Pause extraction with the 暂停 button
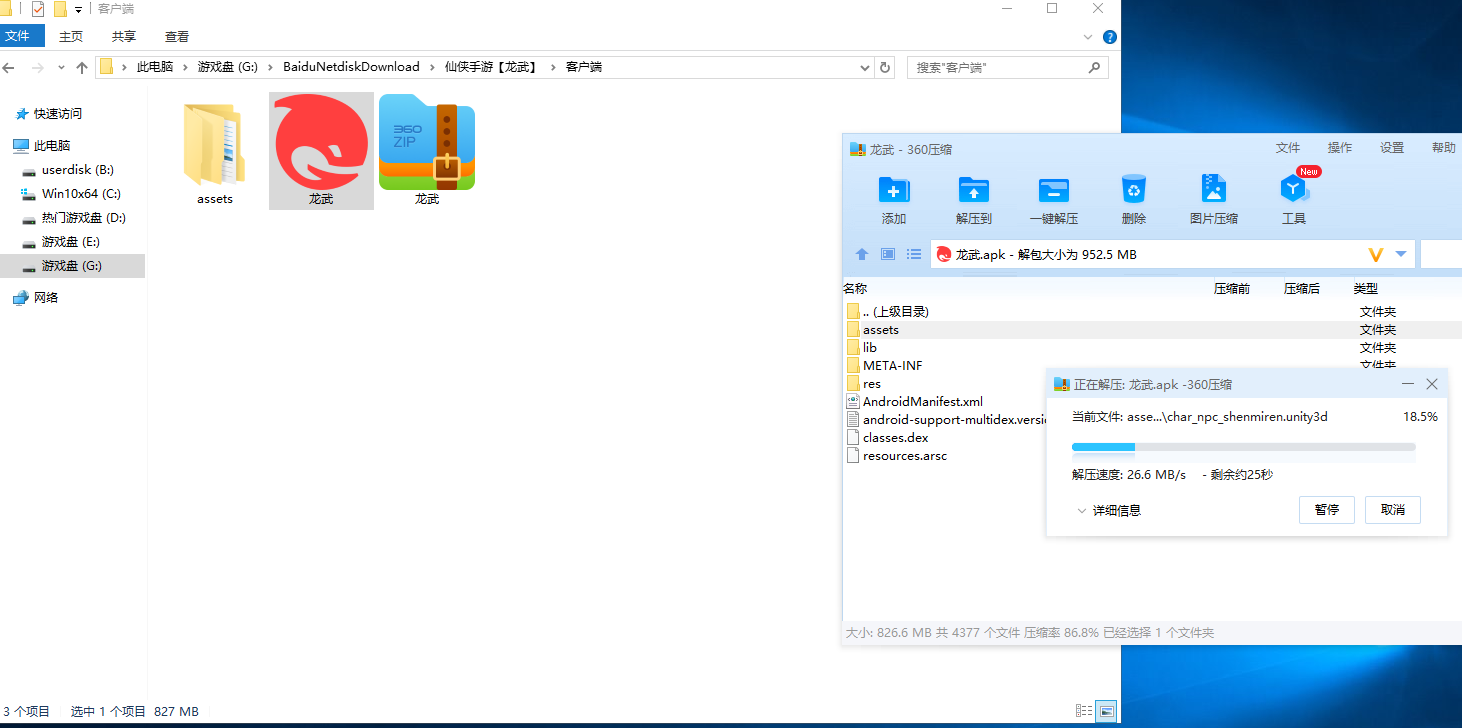 click(x=1326, y=510)
